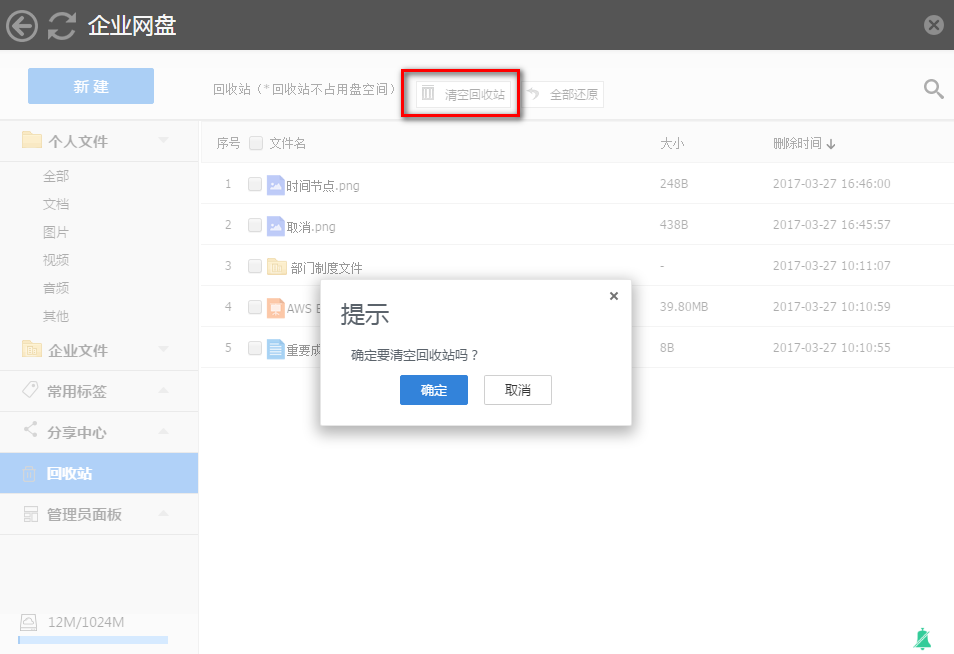The height and width of the screenshot is (654, 954).
Task: Toggle the select-all checkbox in header
Action: coord(256,143)
